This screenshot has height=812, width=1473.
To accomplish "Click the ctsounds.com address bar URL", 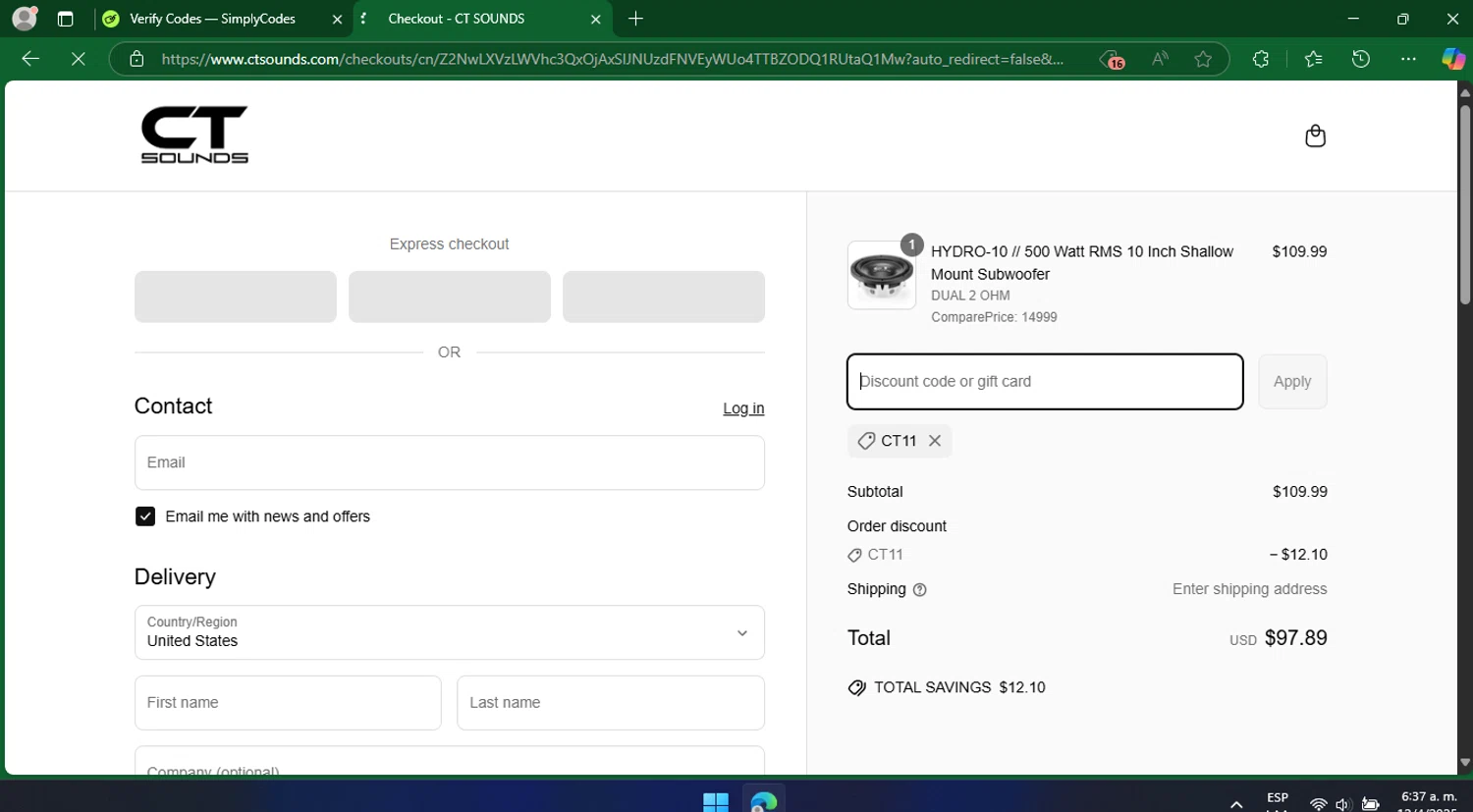I will [x=612, y=59].
